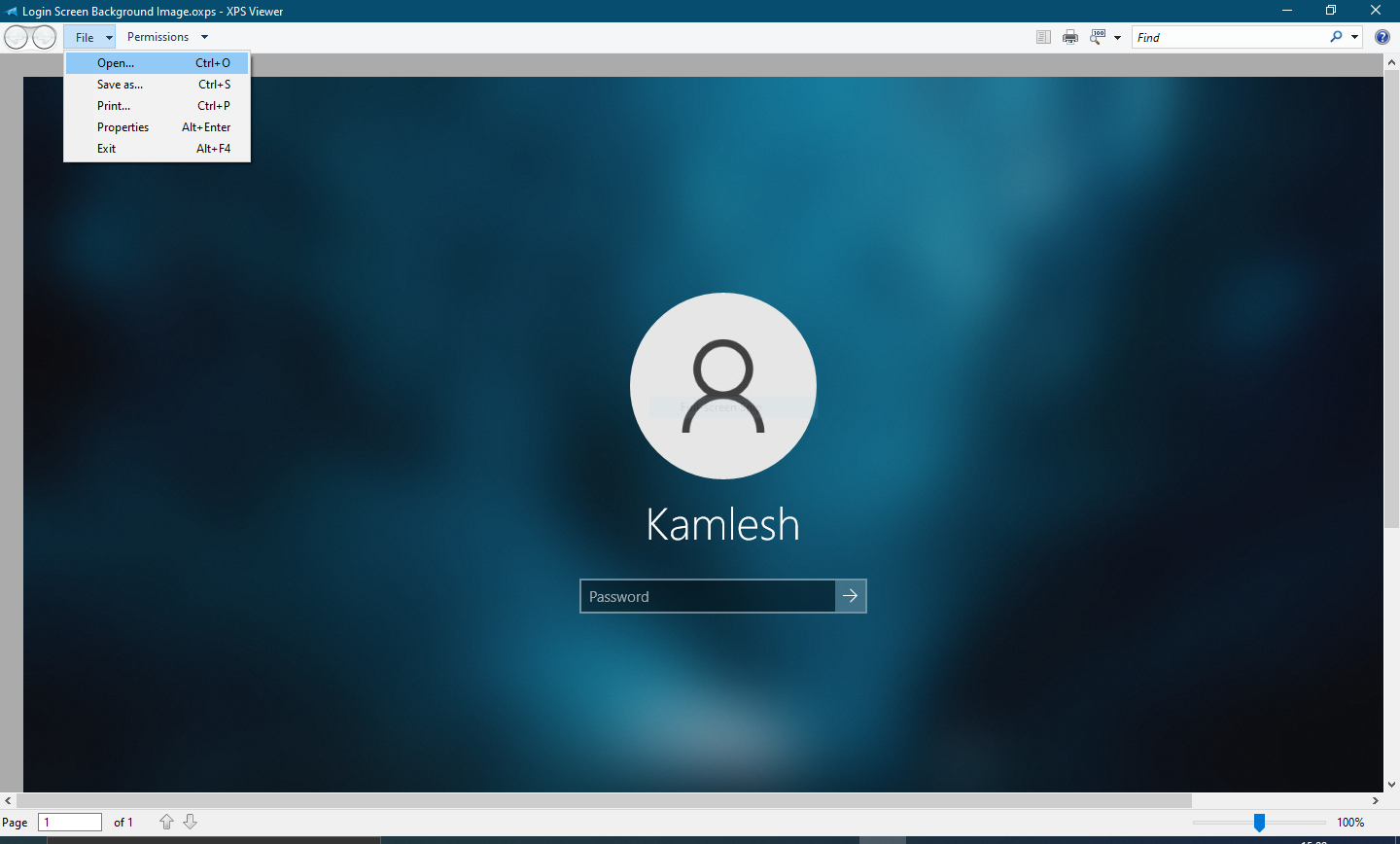Select Properties from the File menu

point(122,126)
